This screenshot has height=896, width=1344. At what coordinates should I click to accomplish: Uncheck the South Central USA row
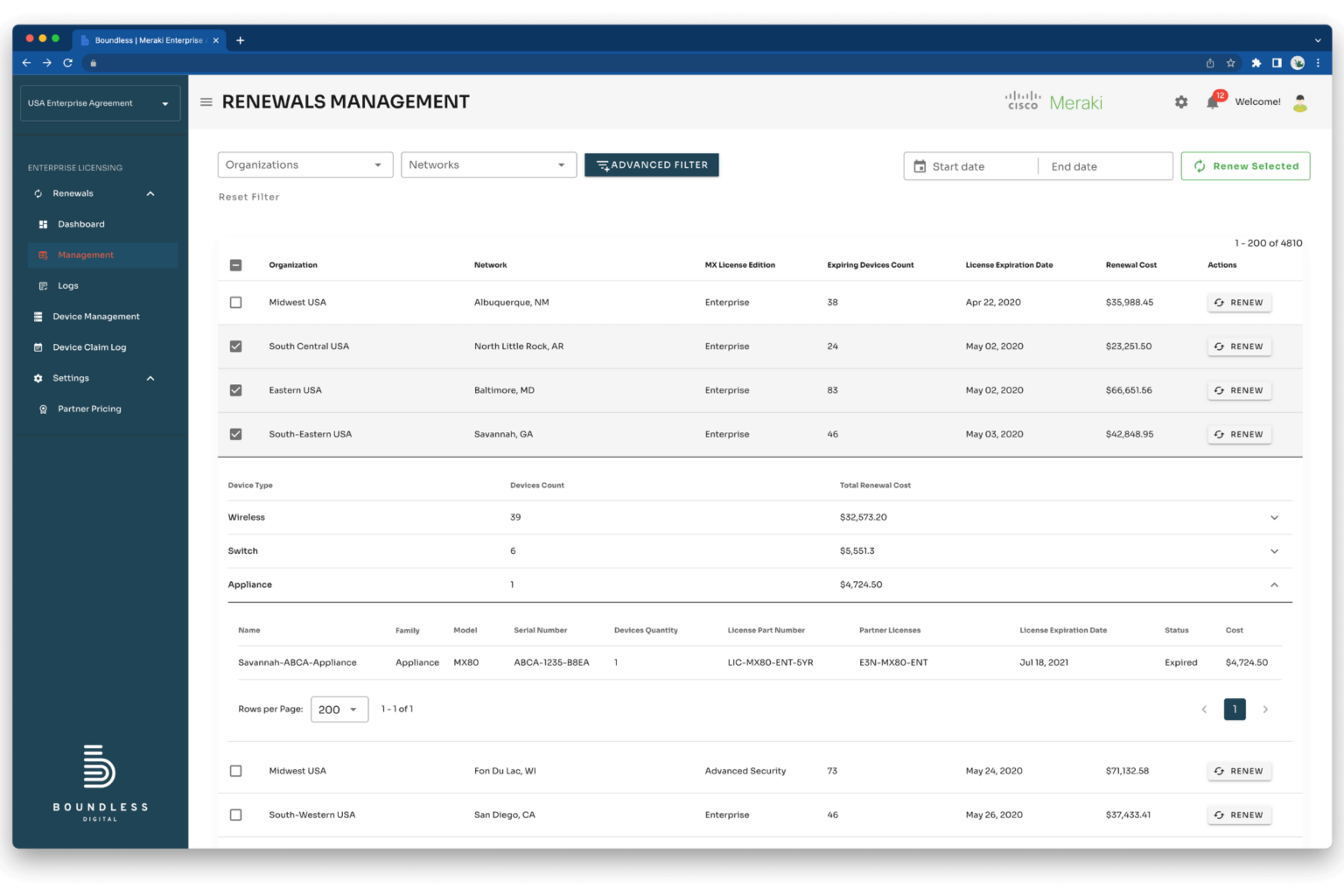click(x=235, y=346)
